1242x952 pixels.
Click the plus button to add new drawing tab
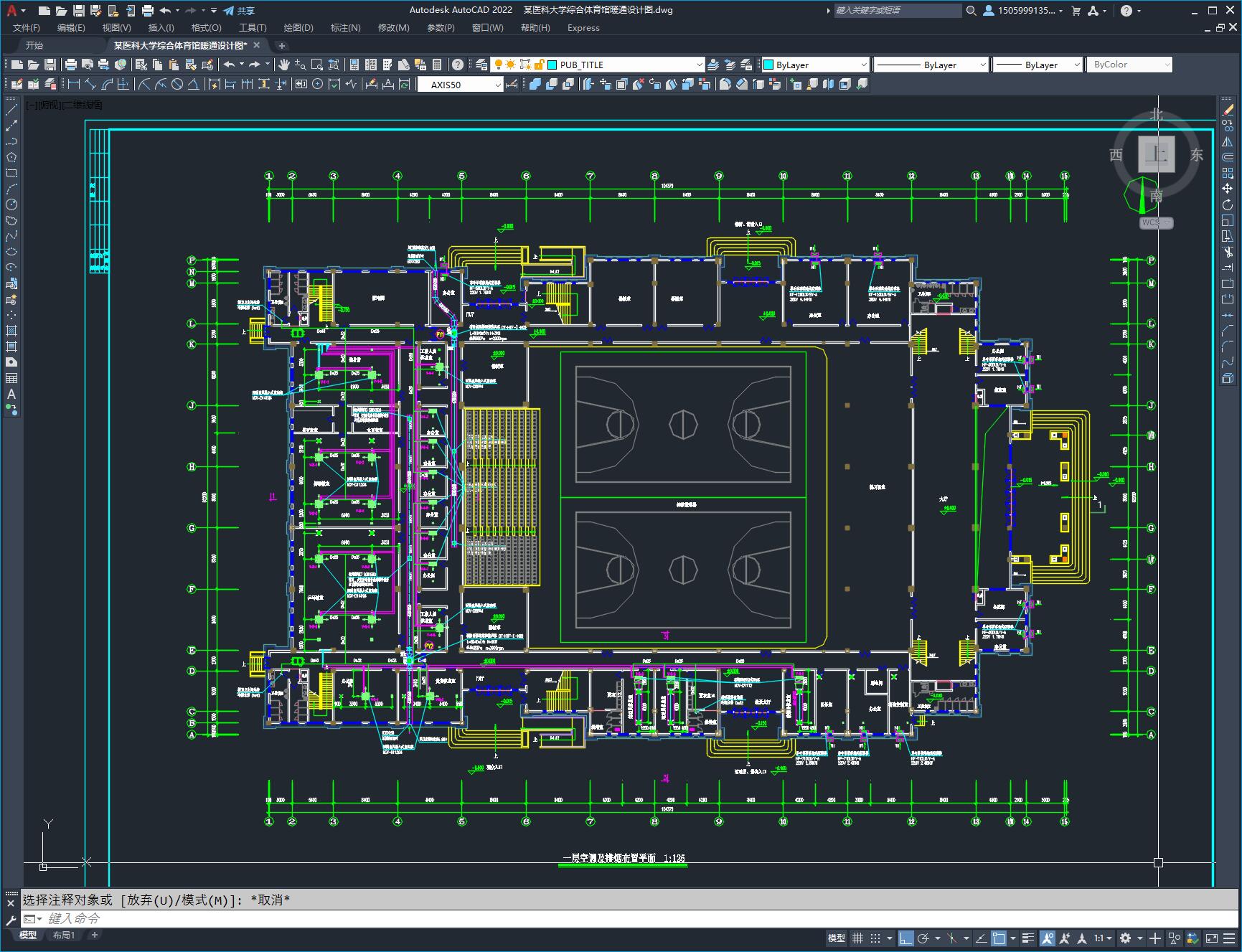point(282,45)
